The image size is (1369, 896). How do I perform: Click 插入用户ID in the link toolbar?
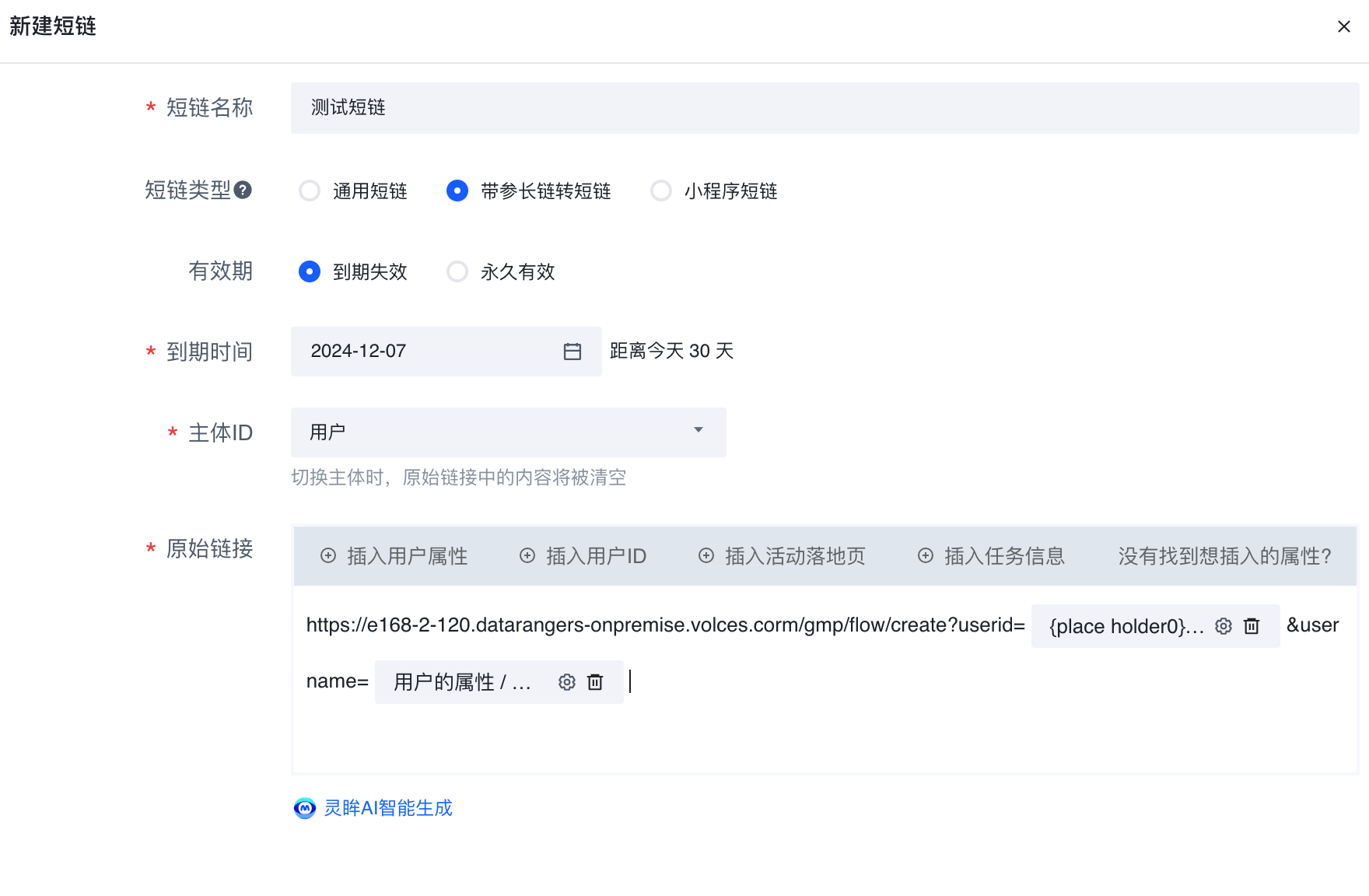pyautogui.click(x=583, y=556)
